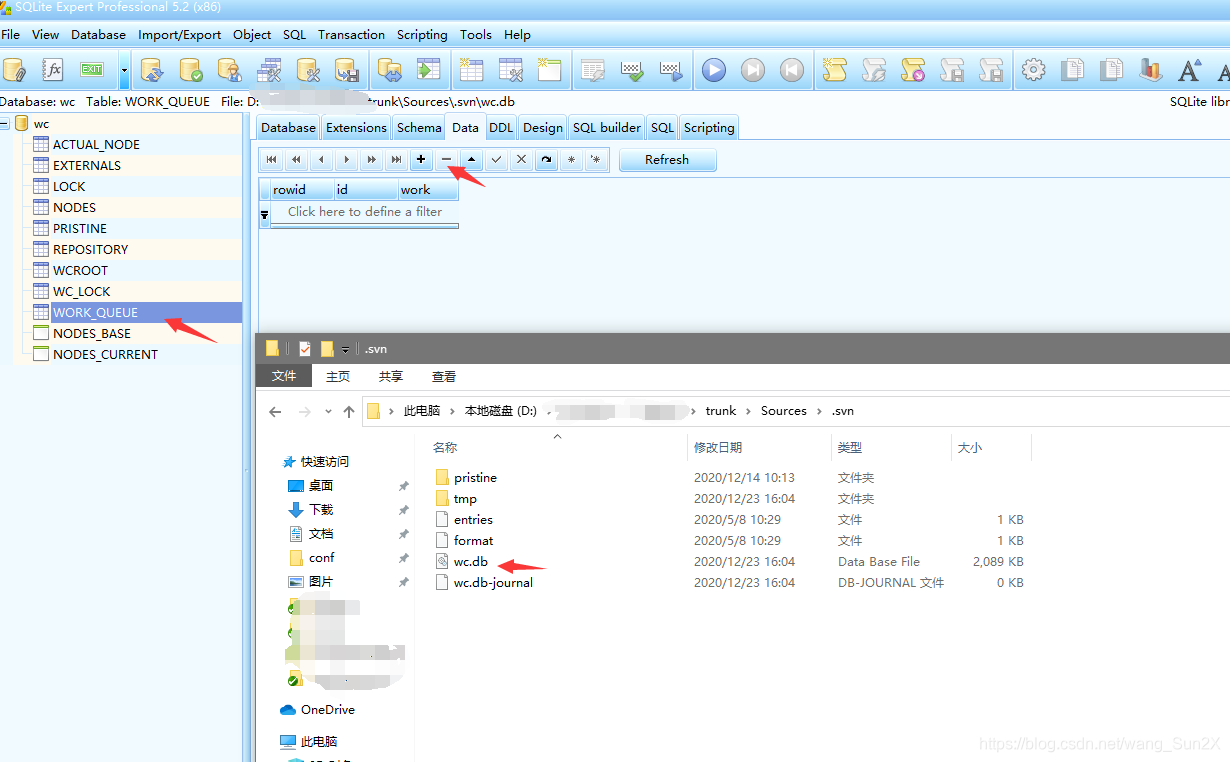
Task: Switch to the Schema tab
Action: point(419,128)
